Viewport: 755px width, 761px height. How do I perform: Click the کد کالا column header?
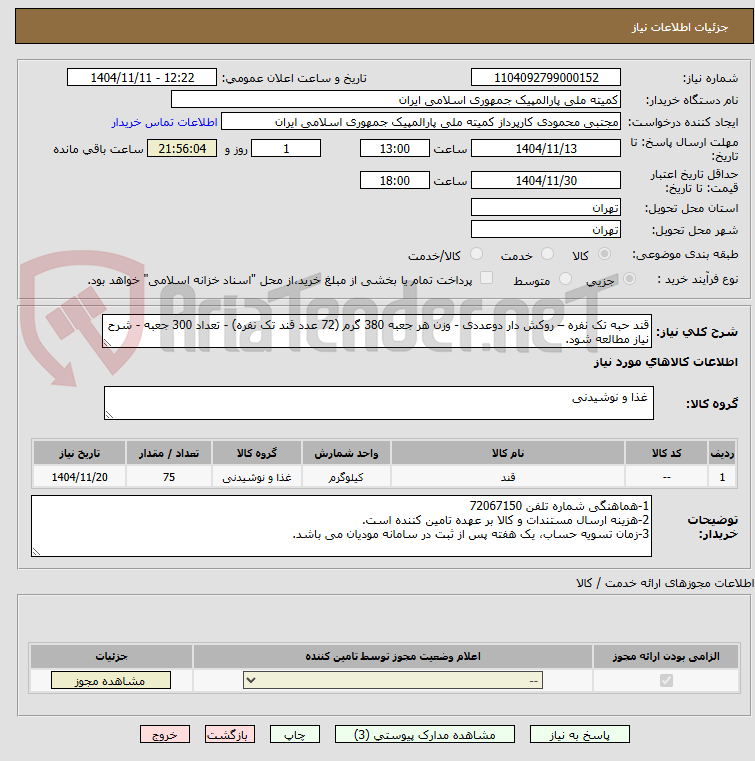[666, 453]
